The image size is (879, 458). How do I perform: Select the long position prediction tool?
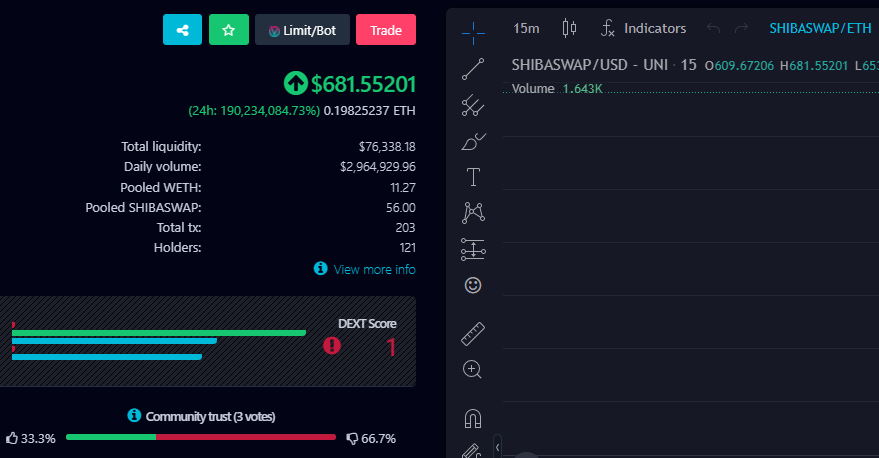point(473,249)
